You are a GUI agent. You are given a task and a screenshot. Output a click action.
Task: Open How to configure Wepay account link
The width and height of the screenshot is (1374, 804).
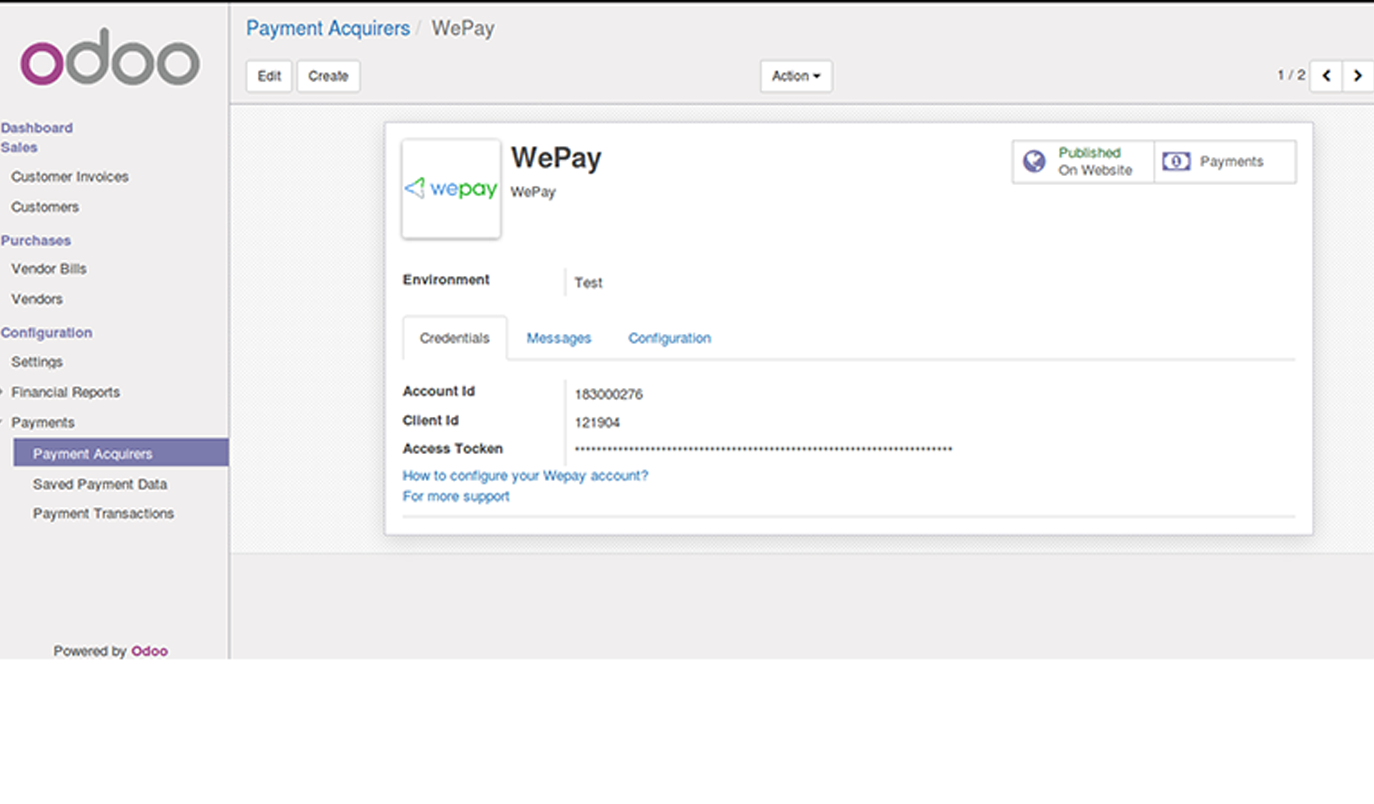point(525,476)
